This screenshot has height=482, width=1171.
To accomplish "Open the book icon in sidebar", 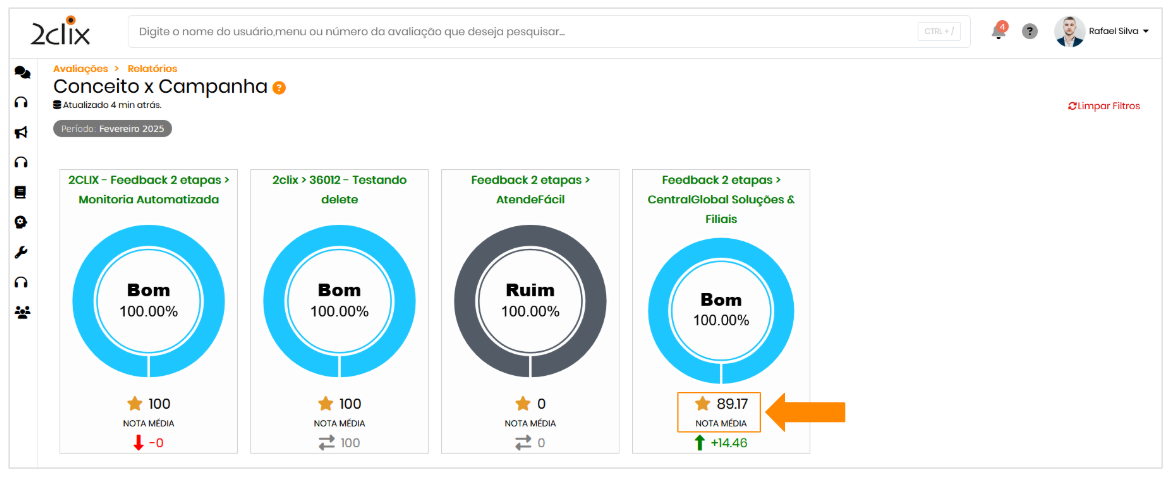I will pos(21,192).
